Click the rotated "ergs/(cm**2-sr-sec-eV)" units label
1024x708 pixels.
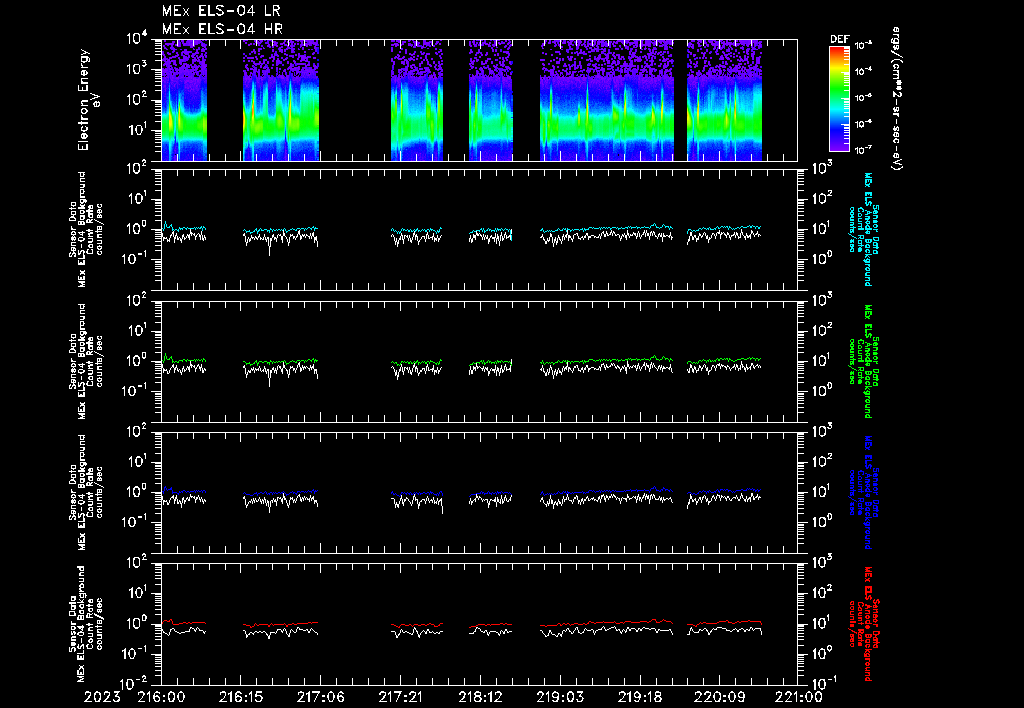[x=897, y=98]
